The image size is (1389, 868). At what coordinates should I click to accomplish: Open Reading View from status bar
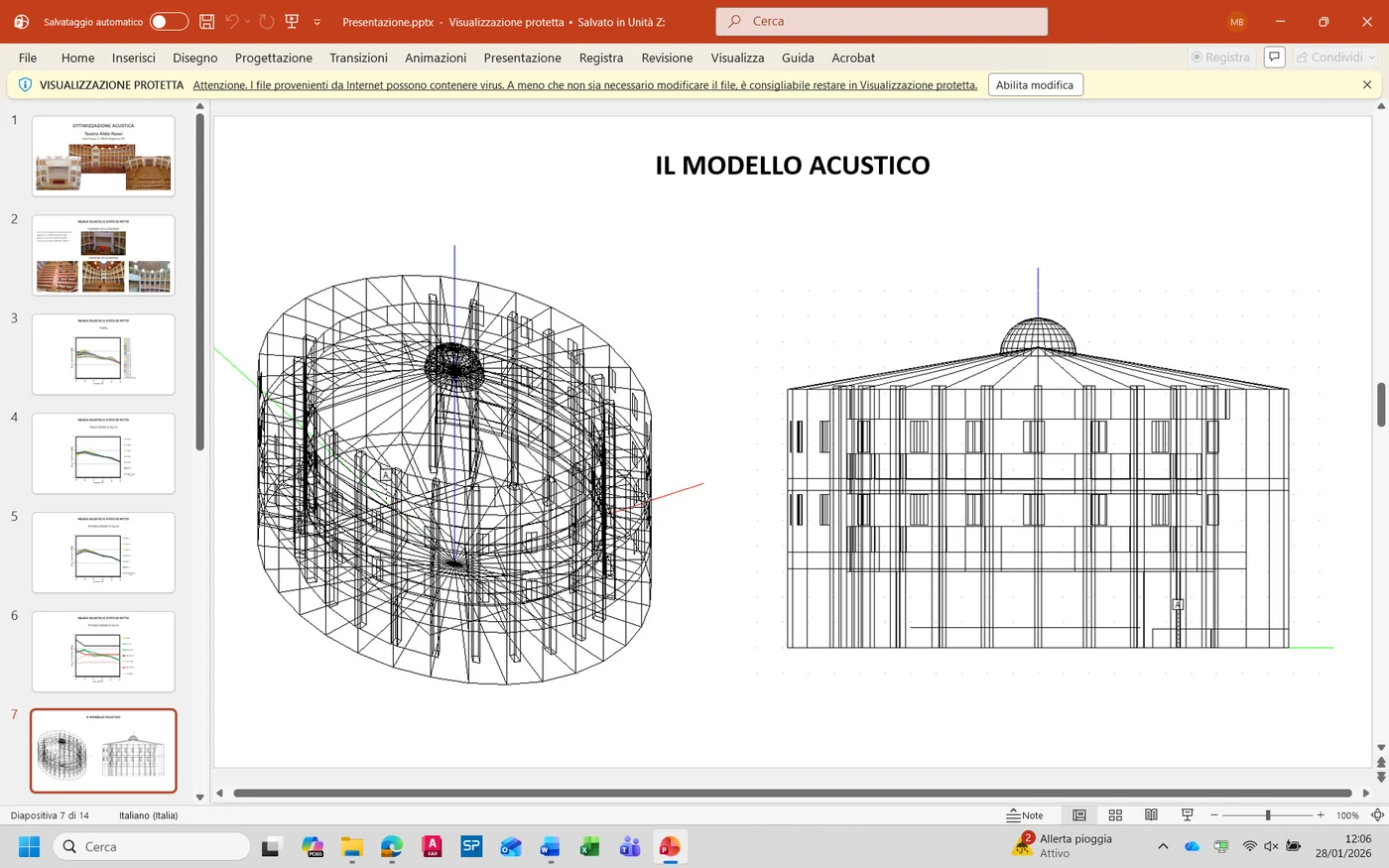(1151, 815)
